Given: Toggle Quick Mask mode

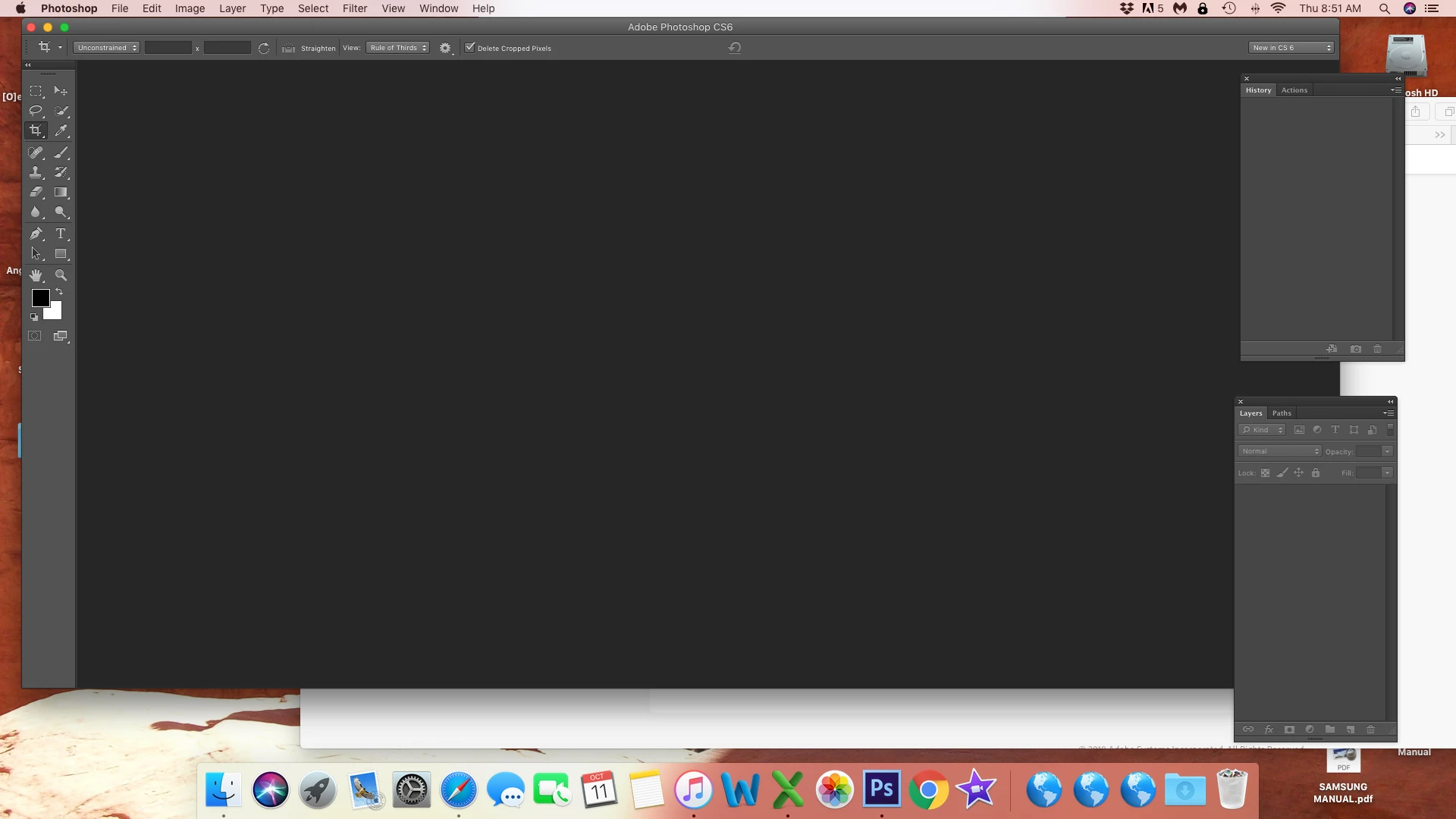Looking at the screenshot, I should tap(35, 336).
